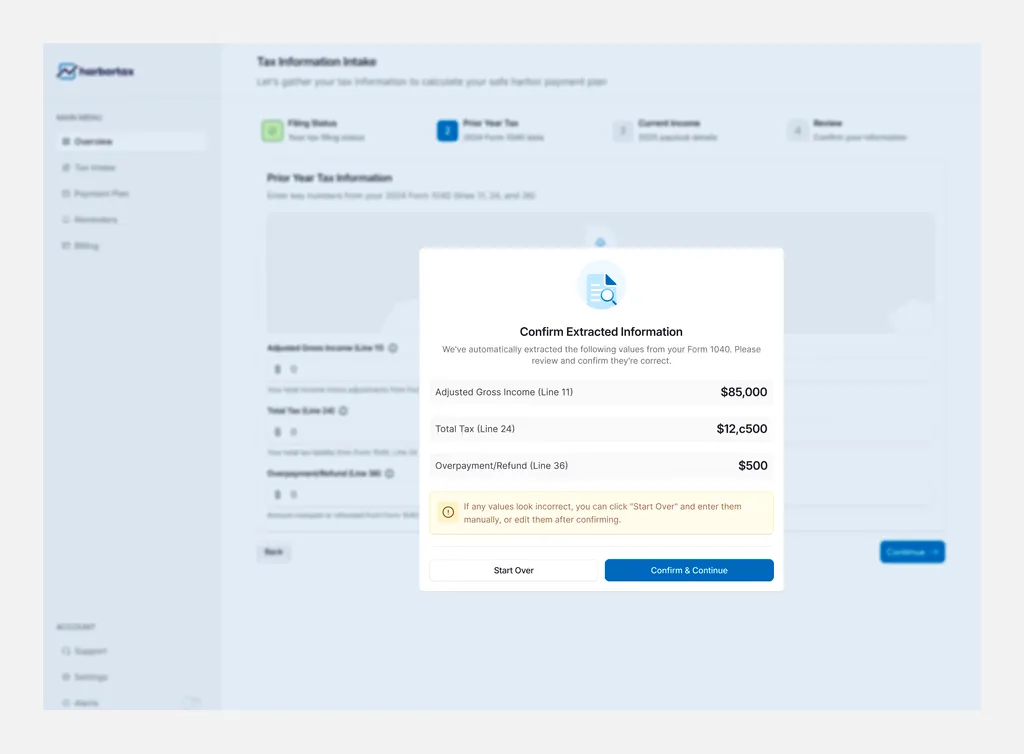Click the info icon next to Total Tax field label

pyautogui.click(x=344, y=411)
